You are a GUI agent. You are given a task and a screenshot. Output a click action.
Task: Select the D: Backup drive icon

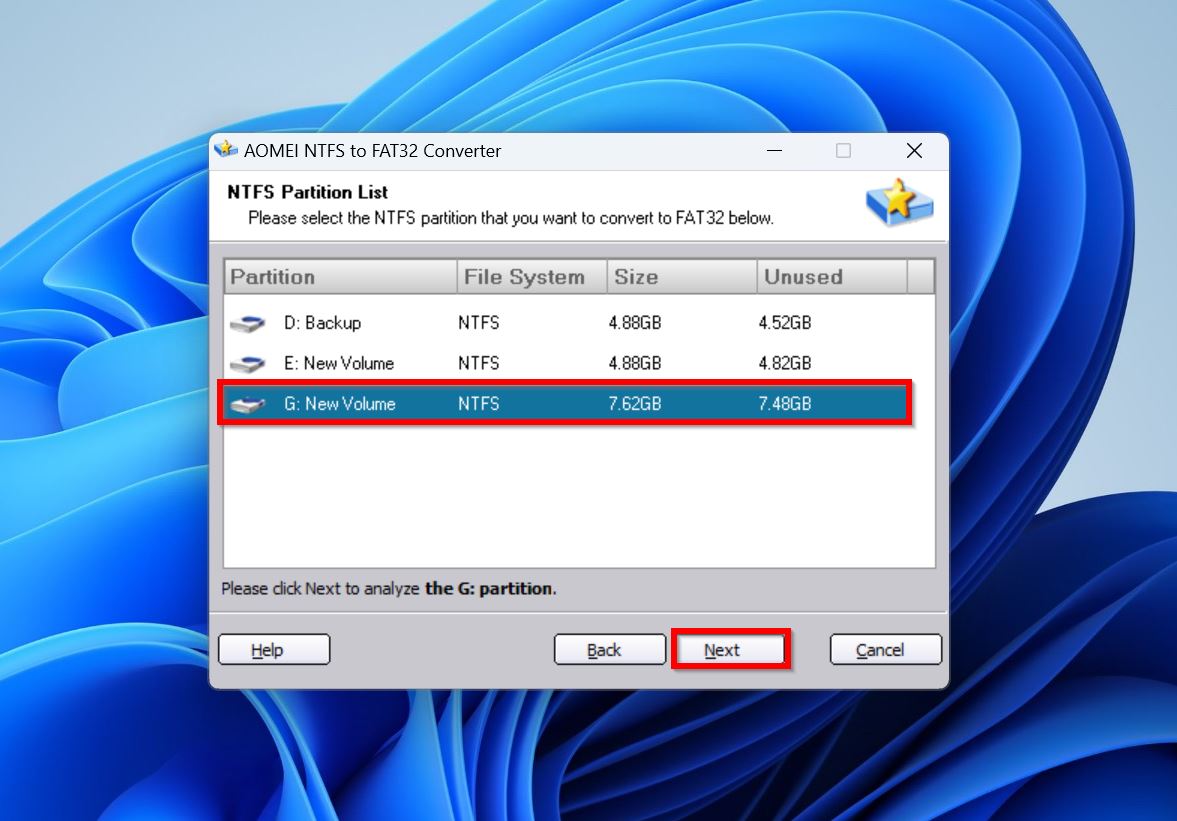coord(248,323)
